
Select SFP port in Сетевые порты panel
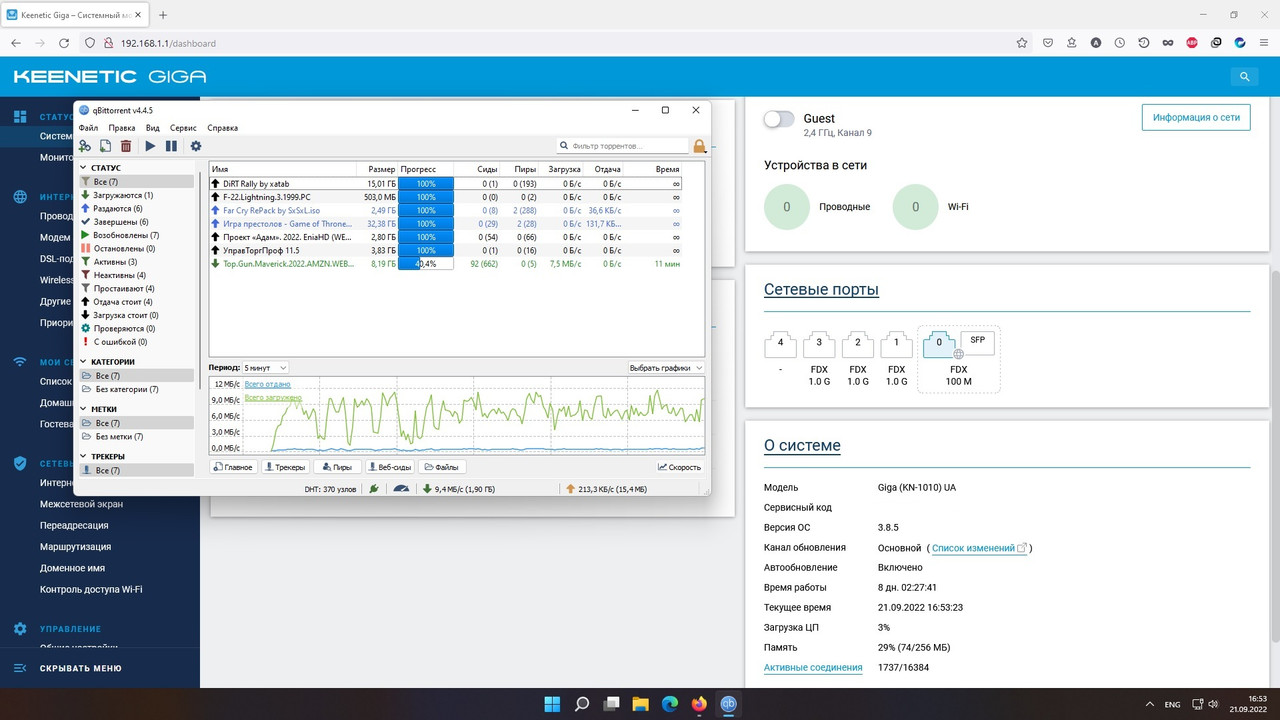point(977,341)
